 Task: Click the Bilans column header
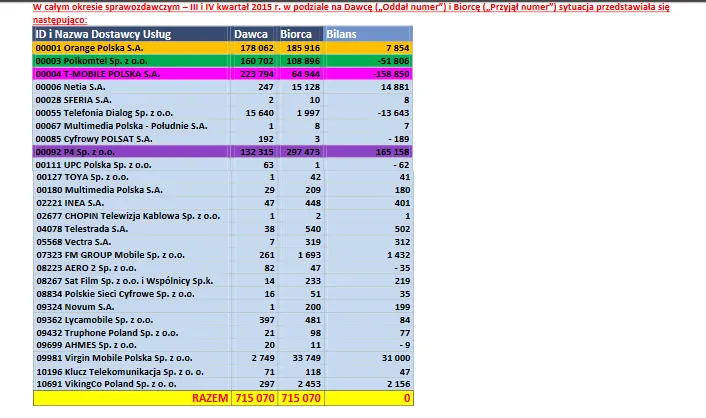(341, 34)
